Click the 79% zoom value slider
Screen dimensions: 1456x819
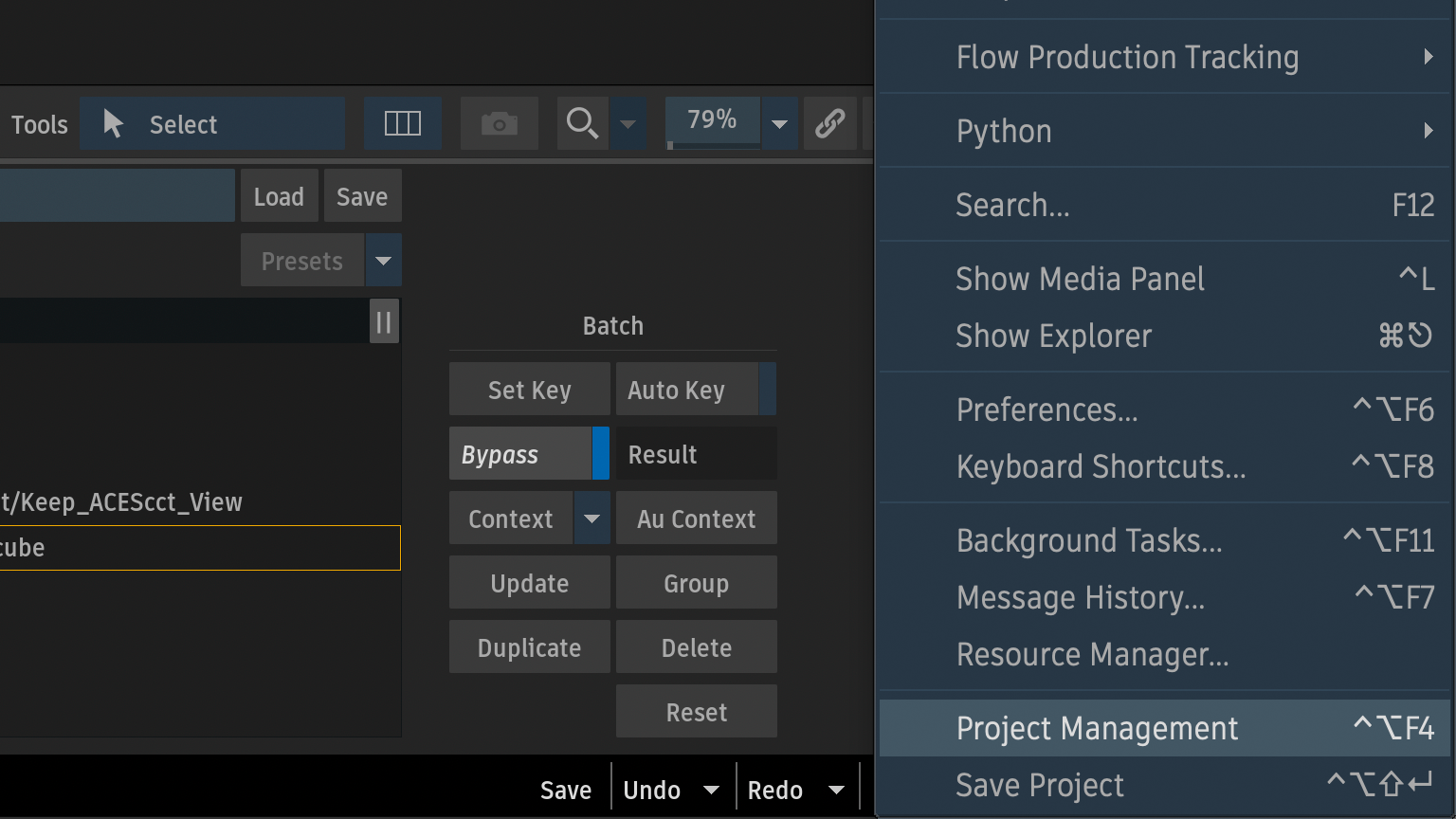pyautogui.click(x=712, y=121)
